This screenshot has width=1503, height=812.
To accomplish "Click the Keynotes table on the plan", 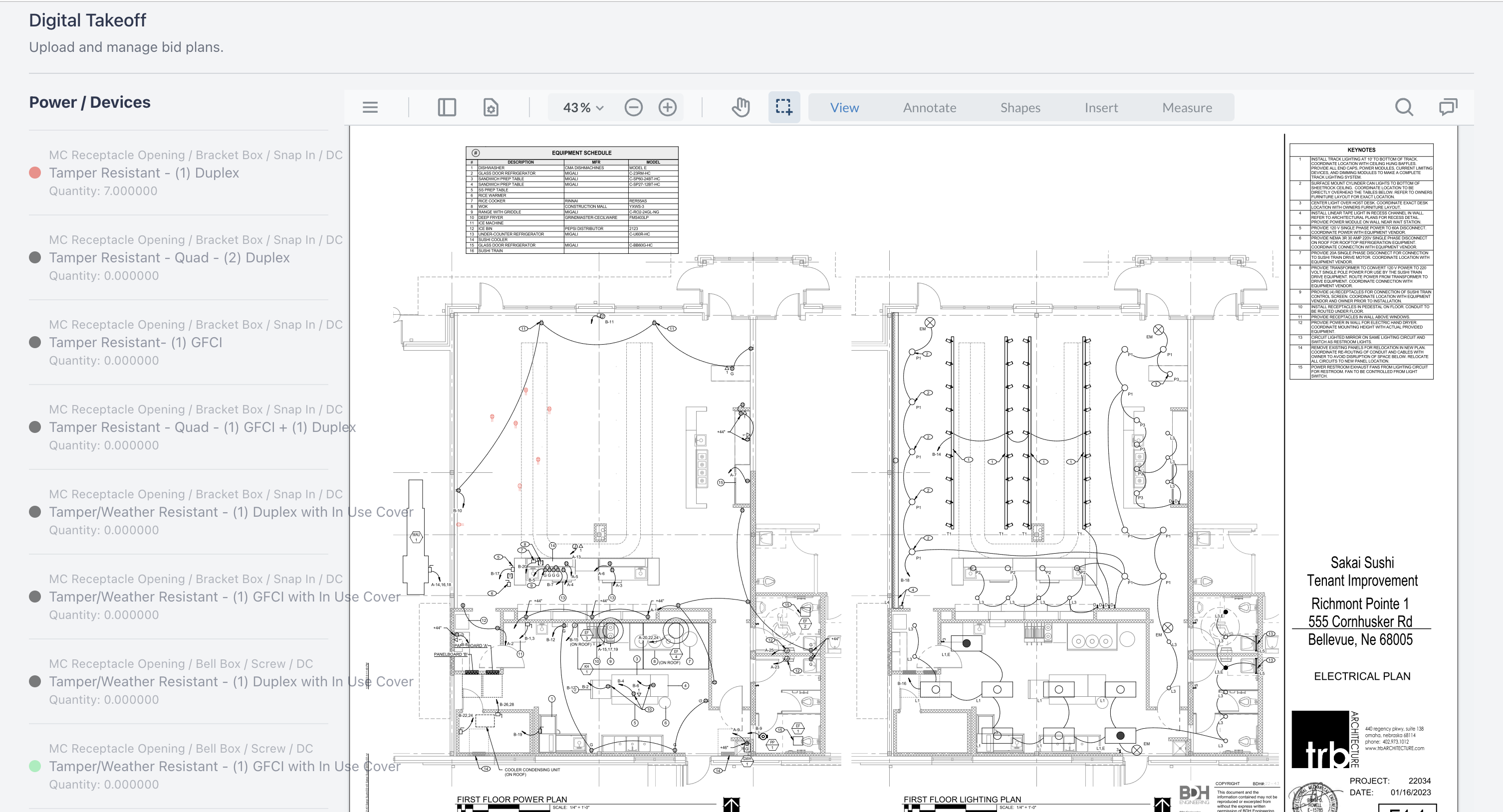I will pyautogui.click(x=1361, y=261).
